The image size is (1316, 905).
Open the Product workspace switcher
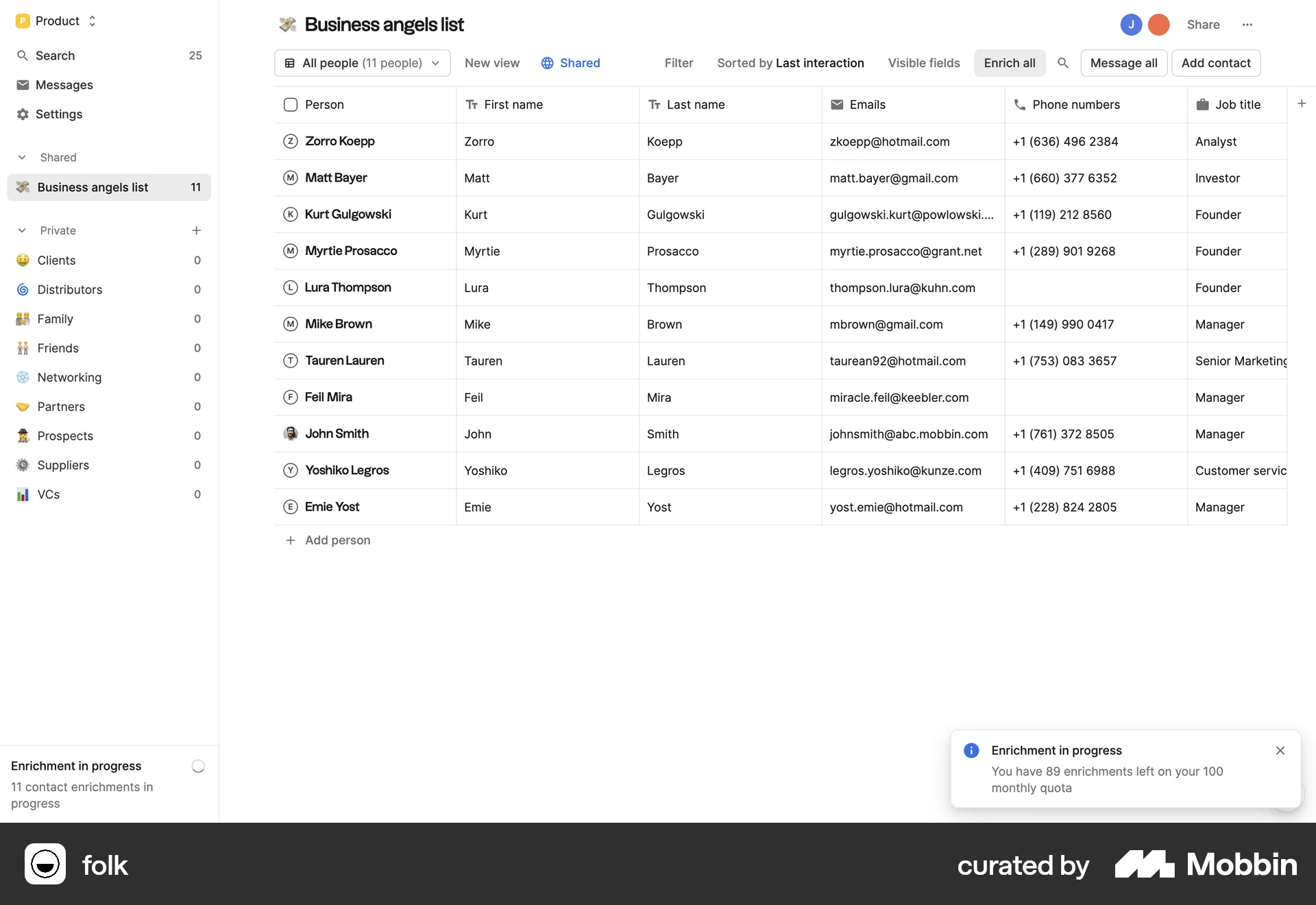(x=56, y=21)
